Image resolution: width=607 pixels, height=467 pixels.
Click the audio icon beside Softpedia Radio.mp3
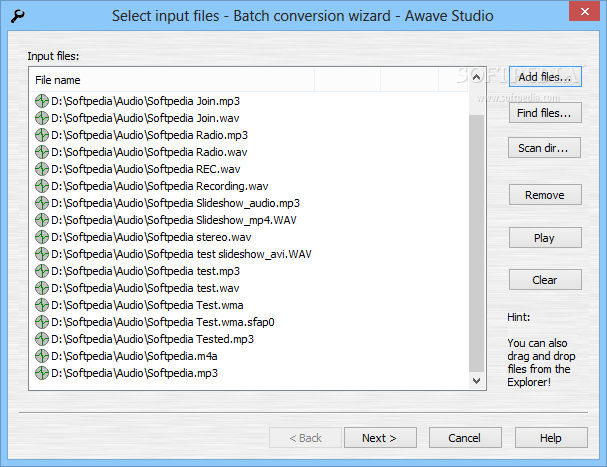[41, 135]
